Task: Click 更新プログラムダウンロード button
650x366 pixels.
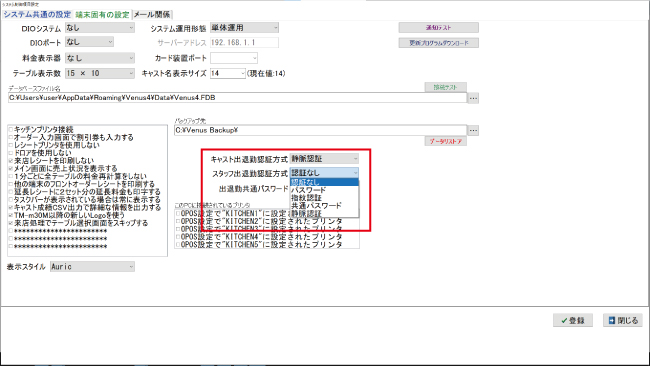Action: (x=439, y=43)
